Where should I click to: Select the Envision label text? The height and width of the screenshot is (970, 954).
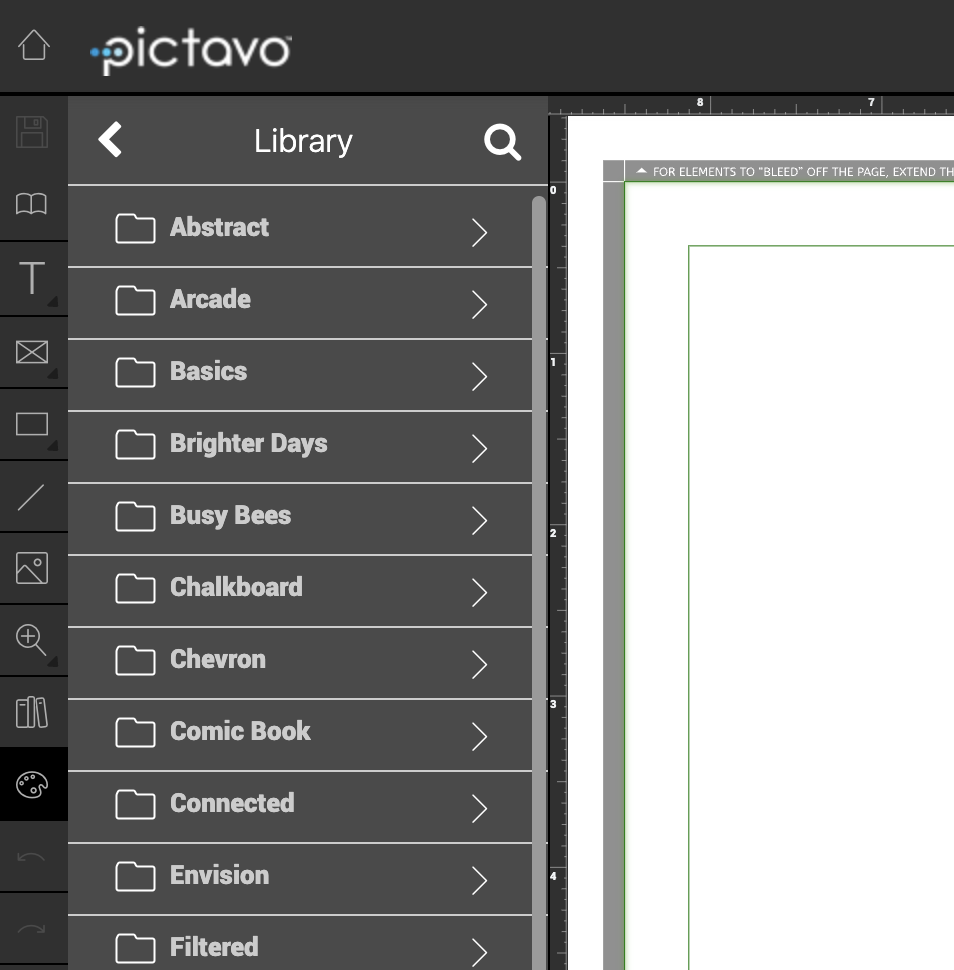click(220, 875)
